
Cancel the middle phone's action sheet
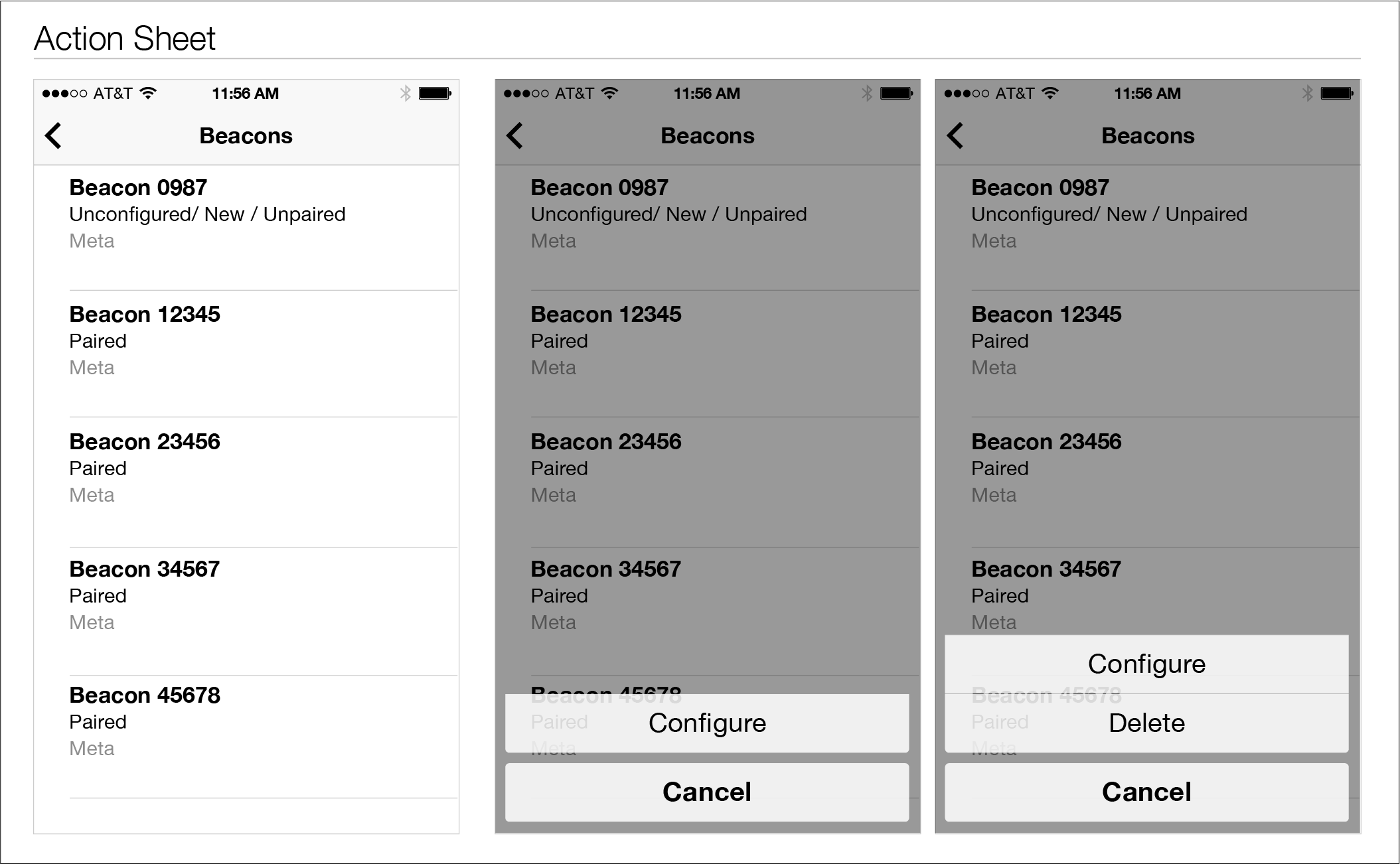(707, 792)
